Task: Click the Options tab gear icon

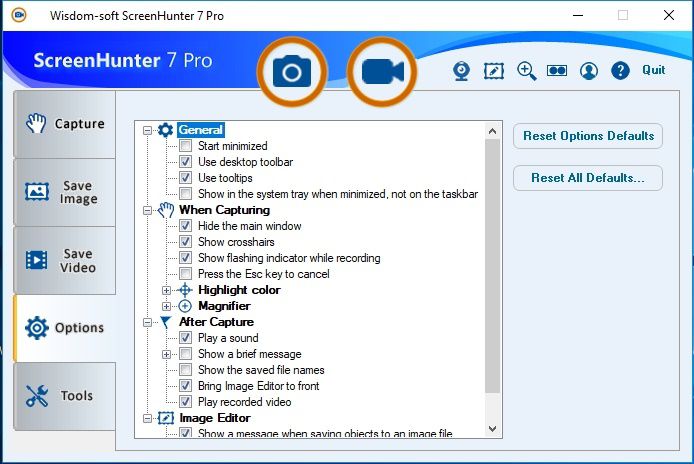Action: 37,328
